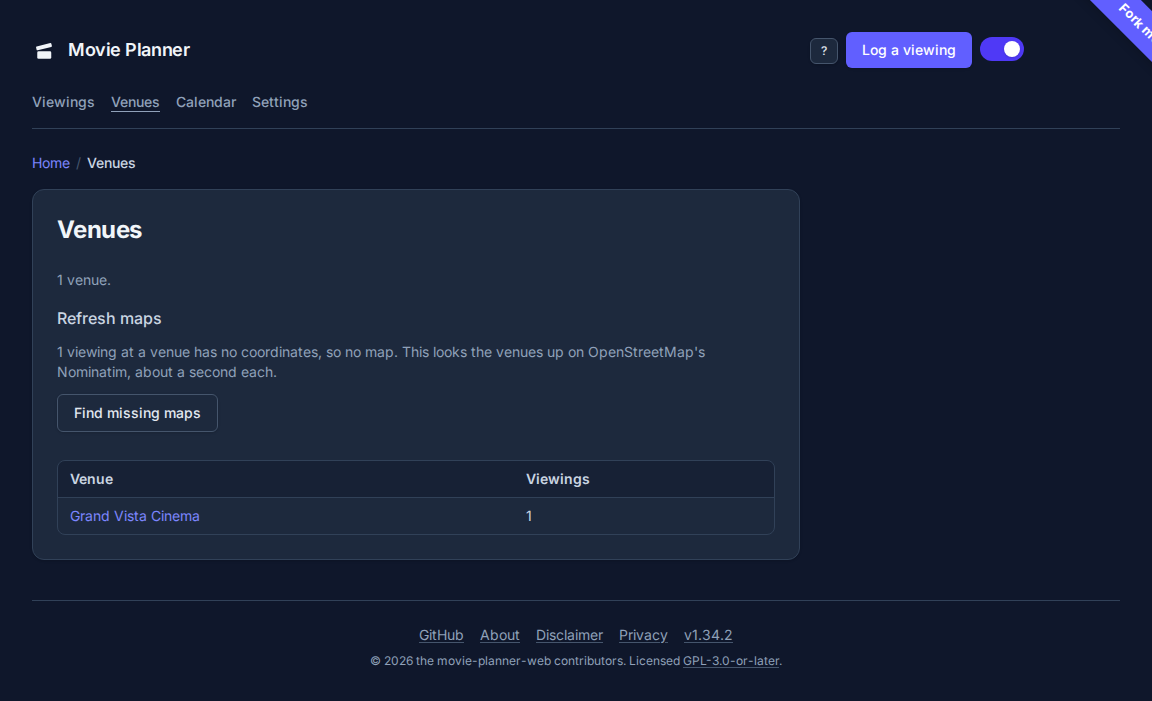The image size is (1152, 701).
Task: Open the Calendar nav tab
Action: point(206,102)
